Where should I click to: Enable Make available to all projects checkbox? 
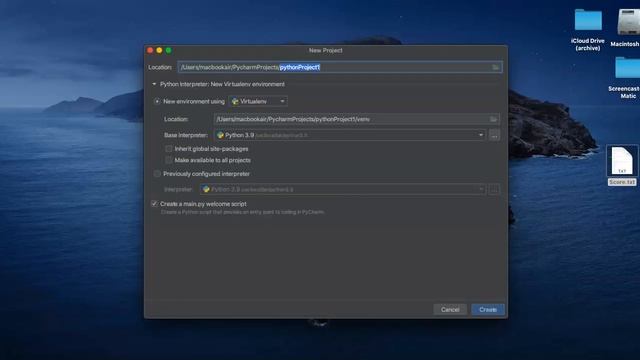[169, 160]
